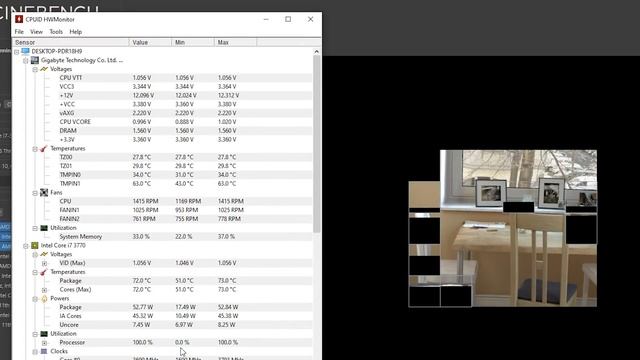
Task: Click the Fans icon
Action: [x=44, y=192]
